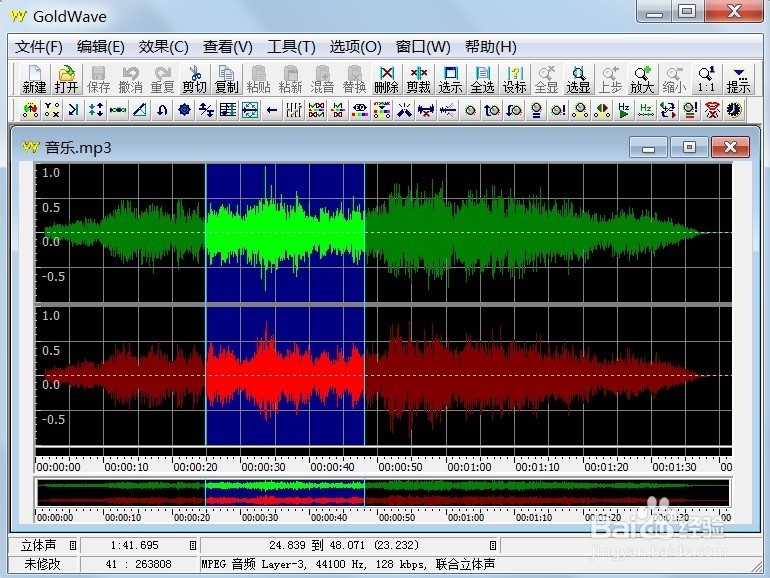Screen dimensions: 770x578
Task: Click the 粘贴 (Paste) toolbar icon
Action: [x=258, y=80]
